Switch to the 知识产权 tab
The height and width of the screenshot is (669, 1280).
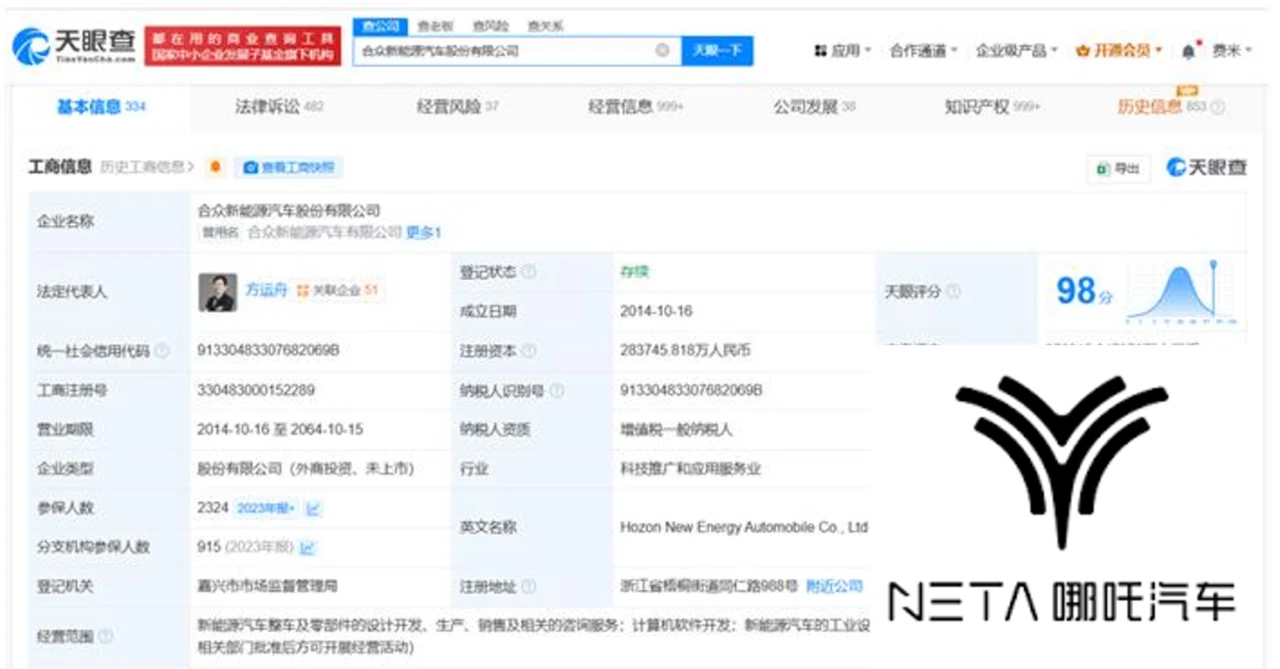(992, 107)
